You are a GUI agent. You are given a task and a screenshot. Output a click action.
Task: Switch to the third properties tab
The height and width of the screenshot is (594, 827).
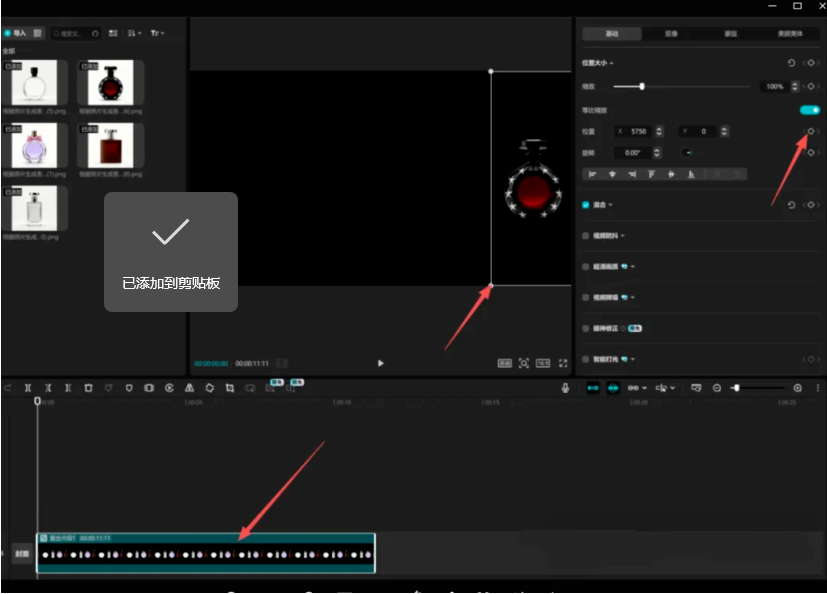click(x=731, y=33)
